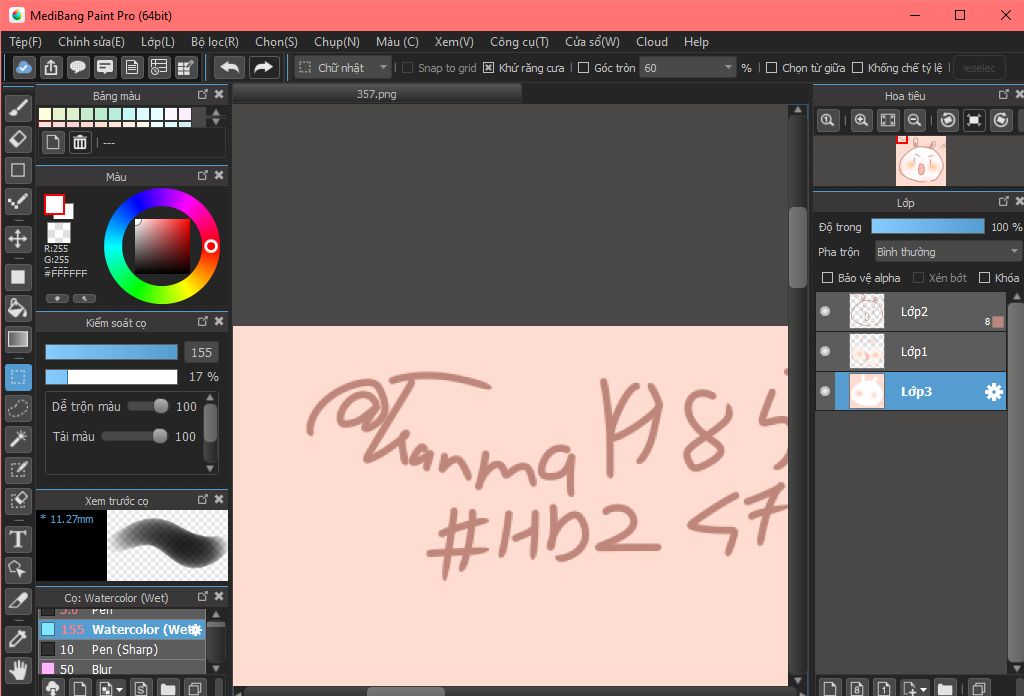Select the Eyedropper tool
The width and height of the screenshot is (1024, 696).
pyautogui.click(x=18, y=639)
